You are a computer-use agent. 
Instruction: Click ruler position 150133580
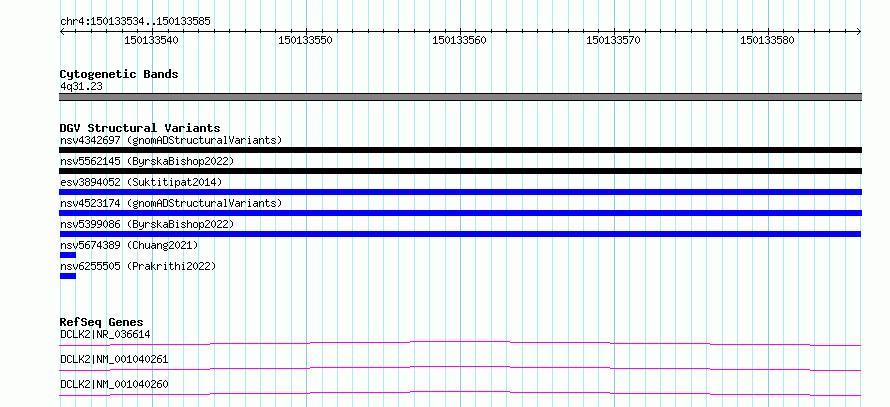click(767, 40)
